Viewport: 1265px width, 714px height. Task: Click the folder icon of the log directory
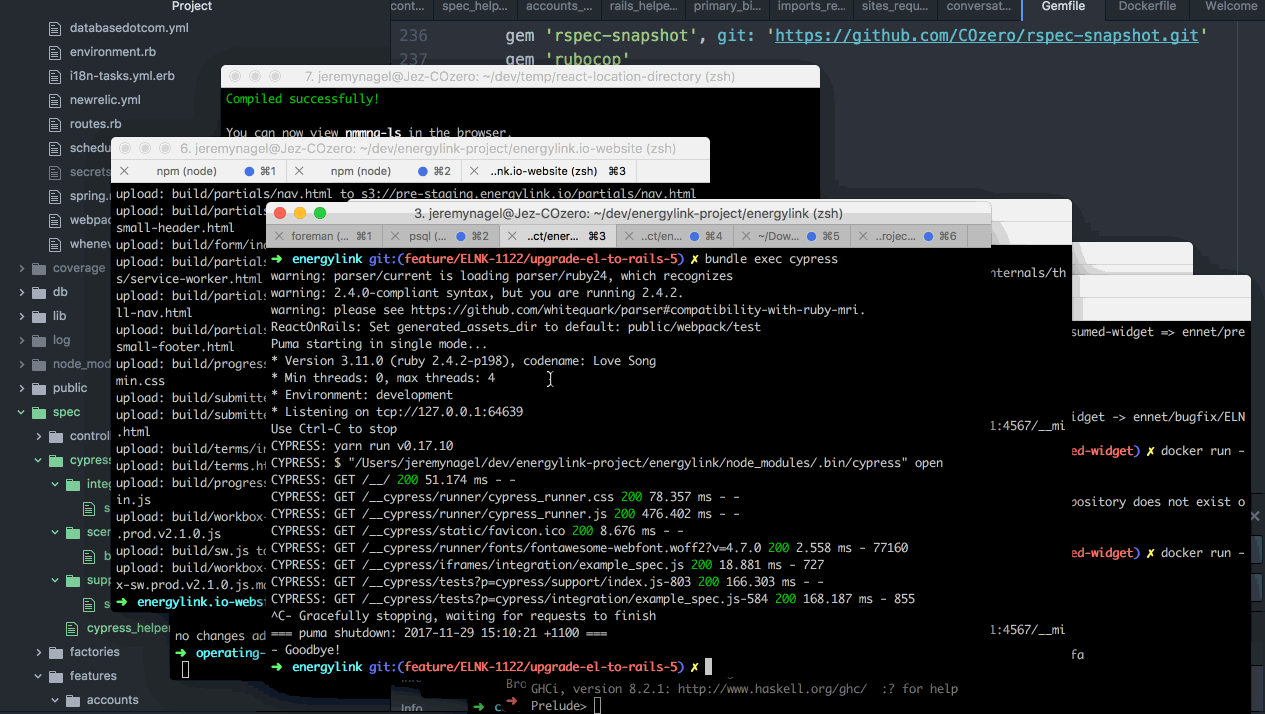pyautogui.click(x=40, y=340)
